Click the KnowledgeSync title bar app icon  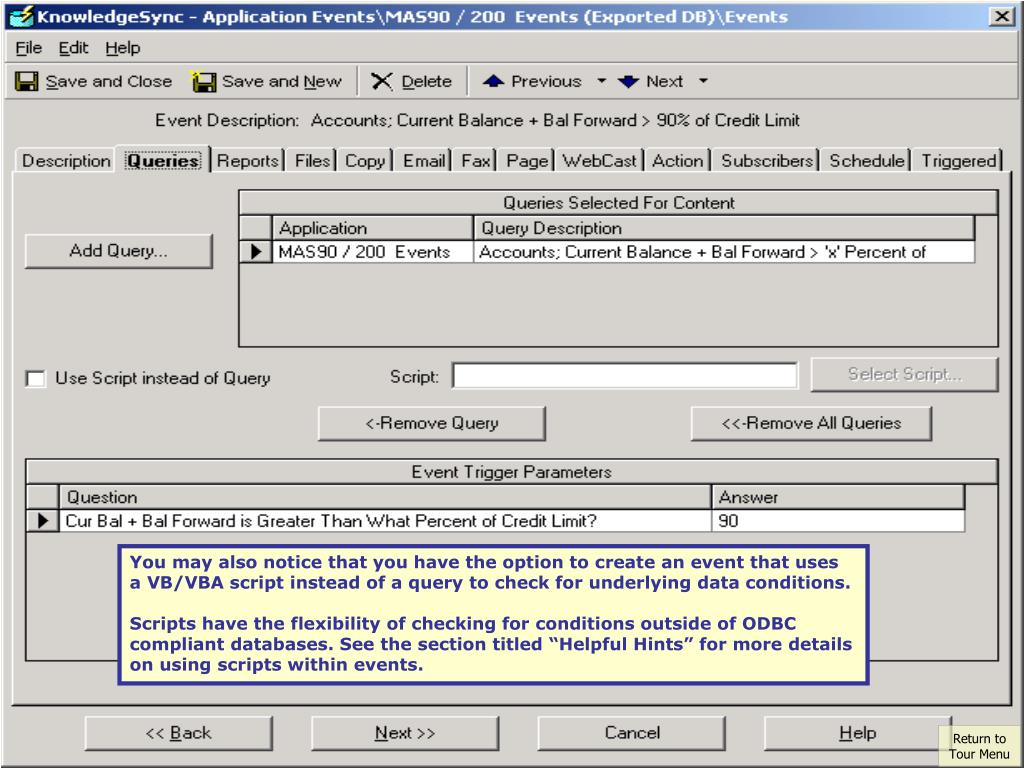pos(22,16)
